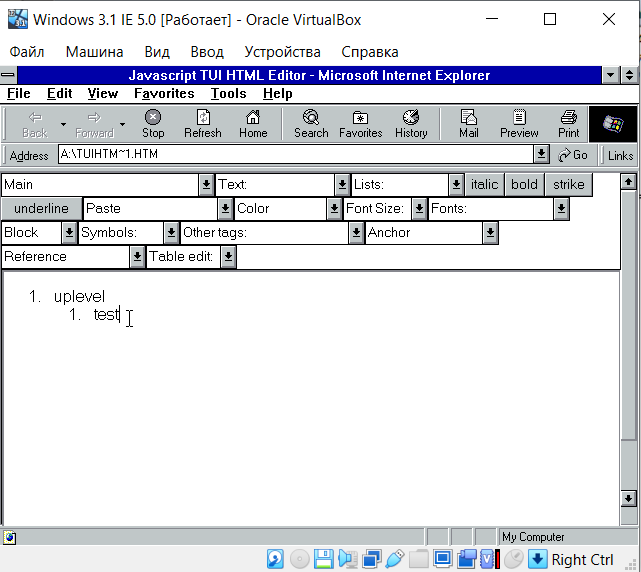The image size is (641, 572).
Task: Click the VirtualBox USB status icon
Action: 395,559
